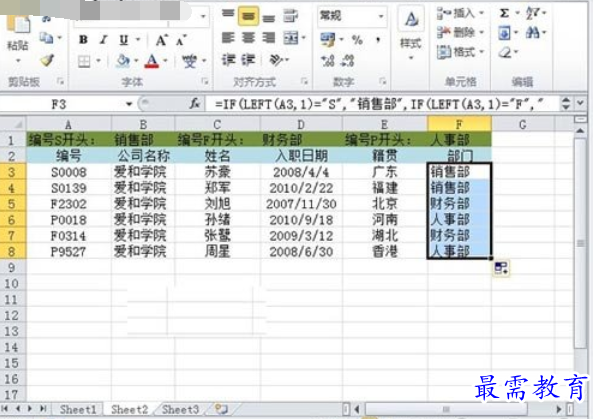Align text left
Image resolution: width=596 pixels, height=419 pixels.
(x=228, y=38)
